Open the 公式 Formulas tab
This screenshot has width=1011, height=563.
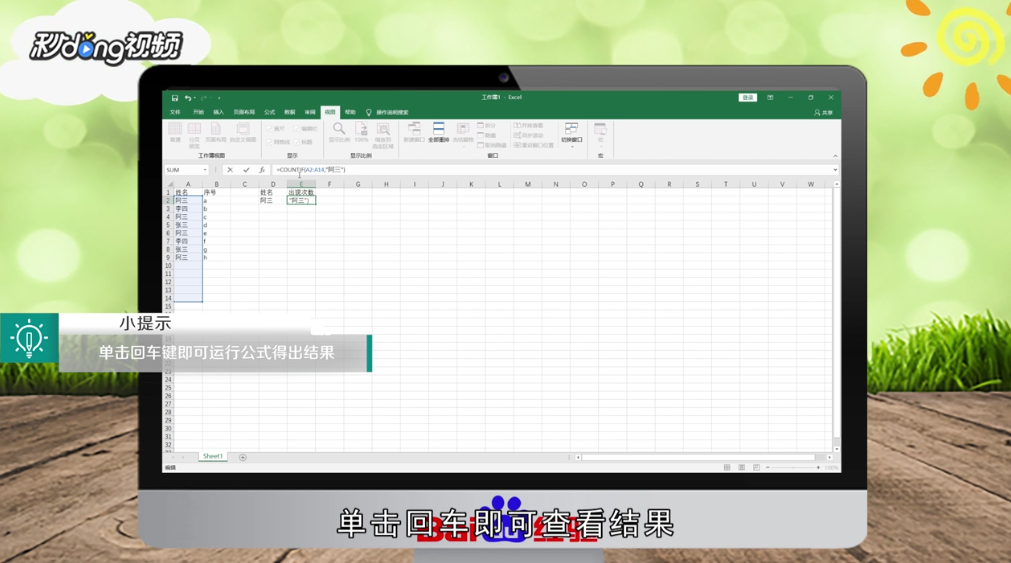[270, 112]
